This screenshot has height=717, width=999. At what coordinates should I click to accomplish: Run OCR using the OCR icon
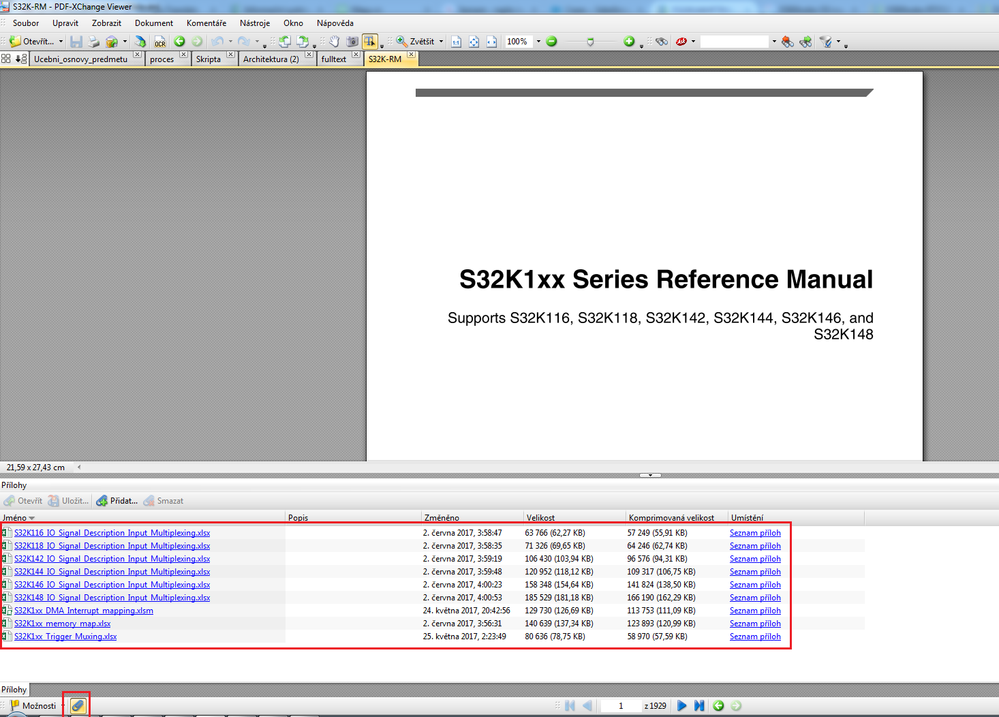pos(160,41)
